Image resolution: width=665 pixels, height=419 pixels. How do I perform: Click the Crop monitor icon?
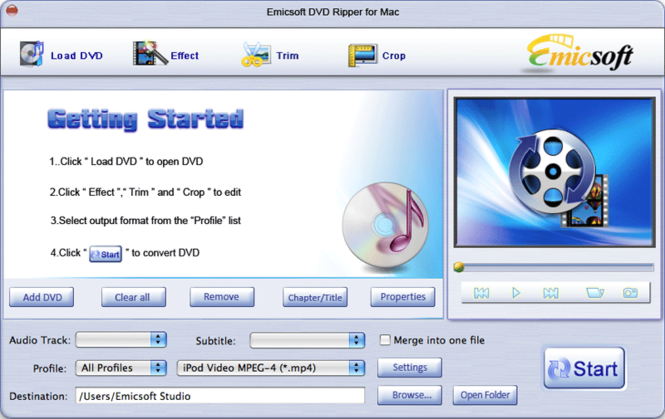click(363, 56)
